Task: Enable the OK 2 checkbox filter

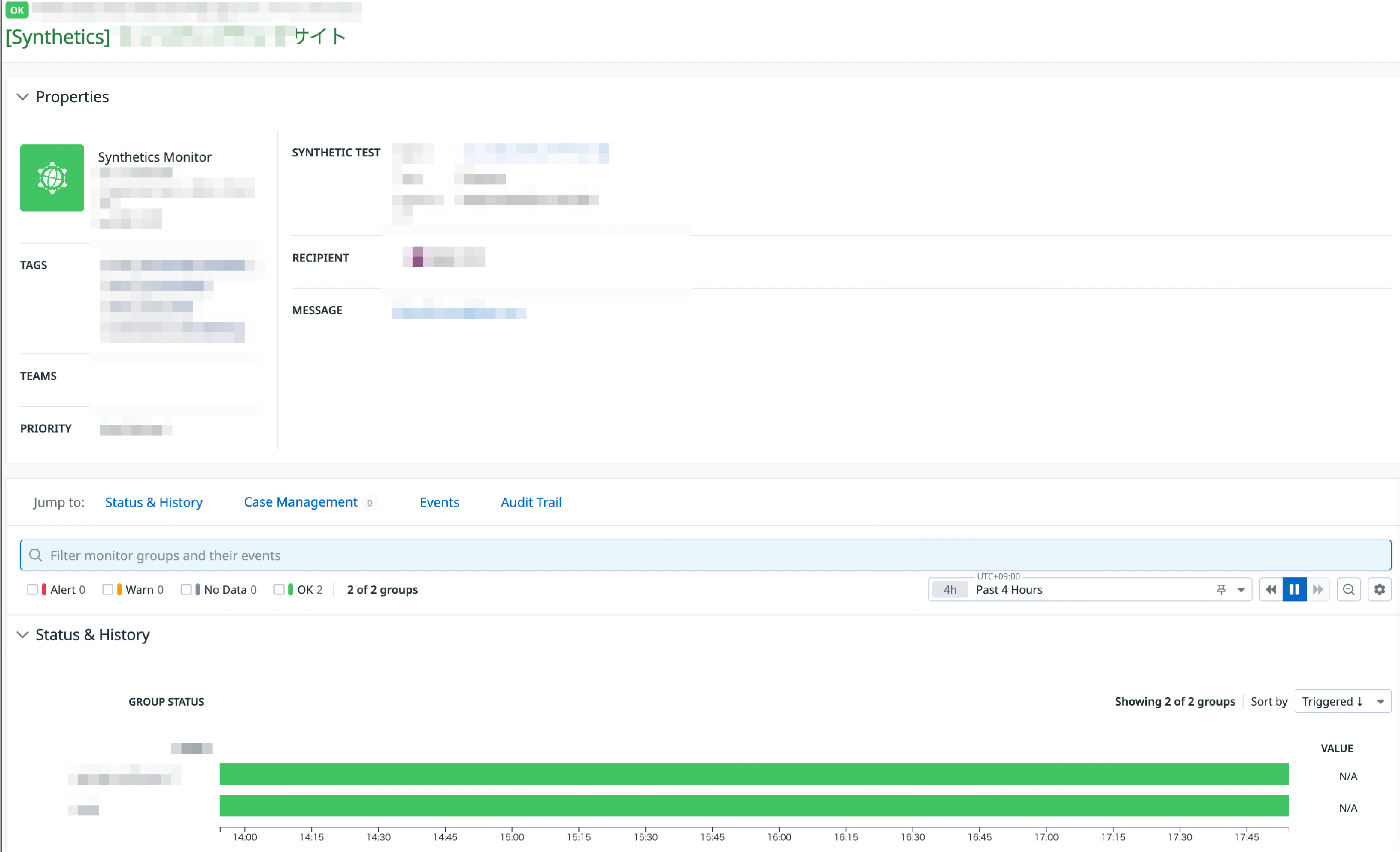Action: [279, 590]
